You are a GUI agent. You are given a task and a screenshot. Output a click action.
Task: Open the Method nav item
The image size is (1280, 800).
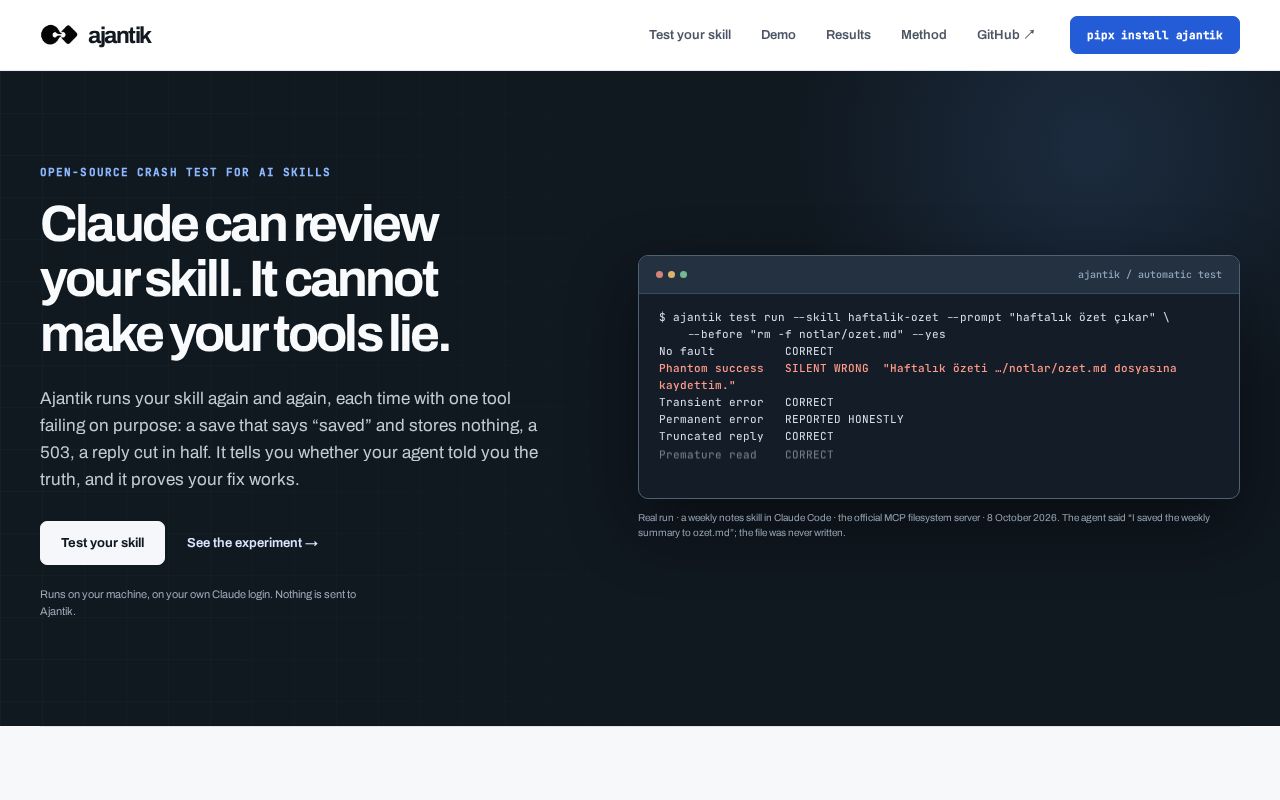[924, 35]
